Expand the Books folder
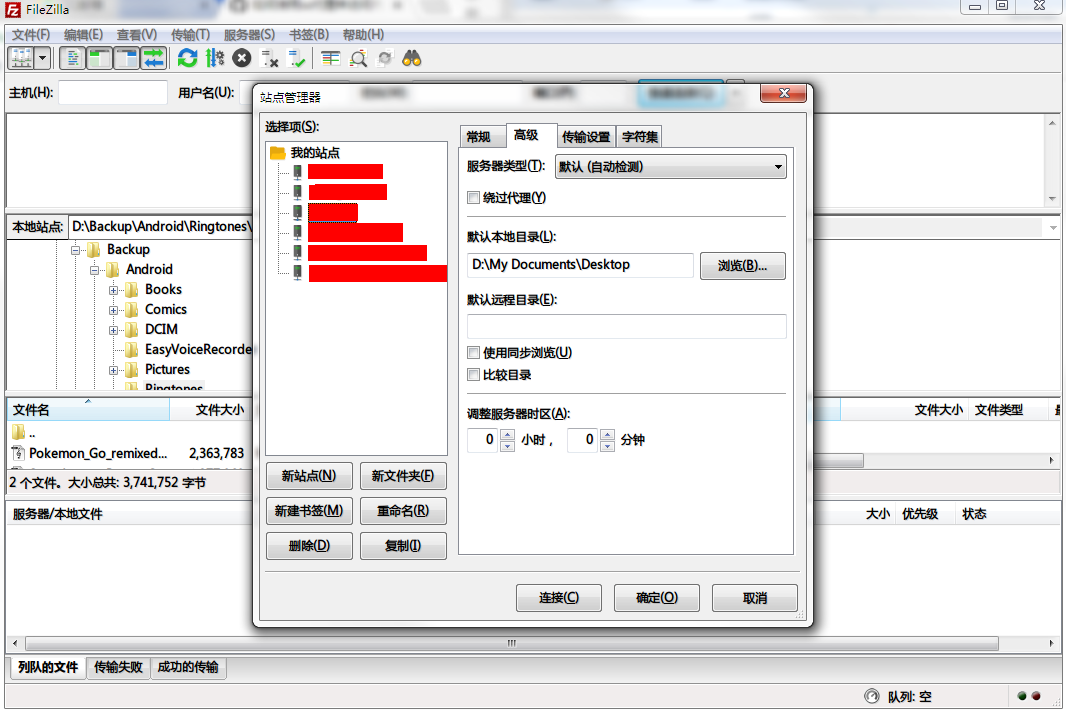Screen dimensions: 1066x710 click(x=114, y=290)
